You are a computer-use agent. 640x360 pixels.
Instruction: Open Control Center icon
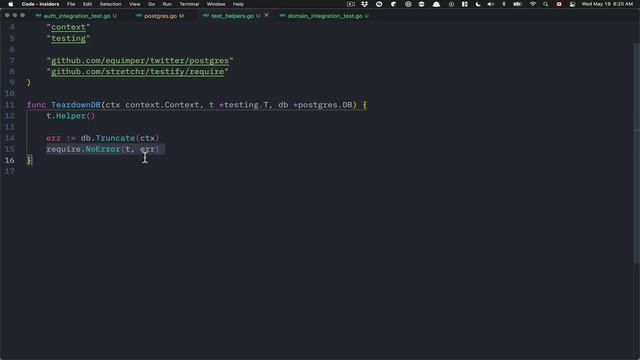pyautogui.click(x=572, y=4)
